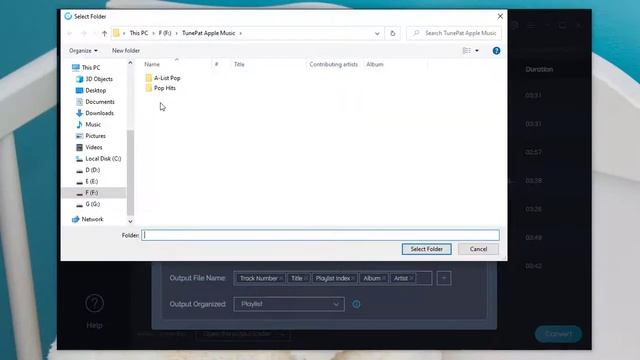Open the dialog help question mark icon
Viewport: 640px width, 360px height.
click(x=496, y=51)
